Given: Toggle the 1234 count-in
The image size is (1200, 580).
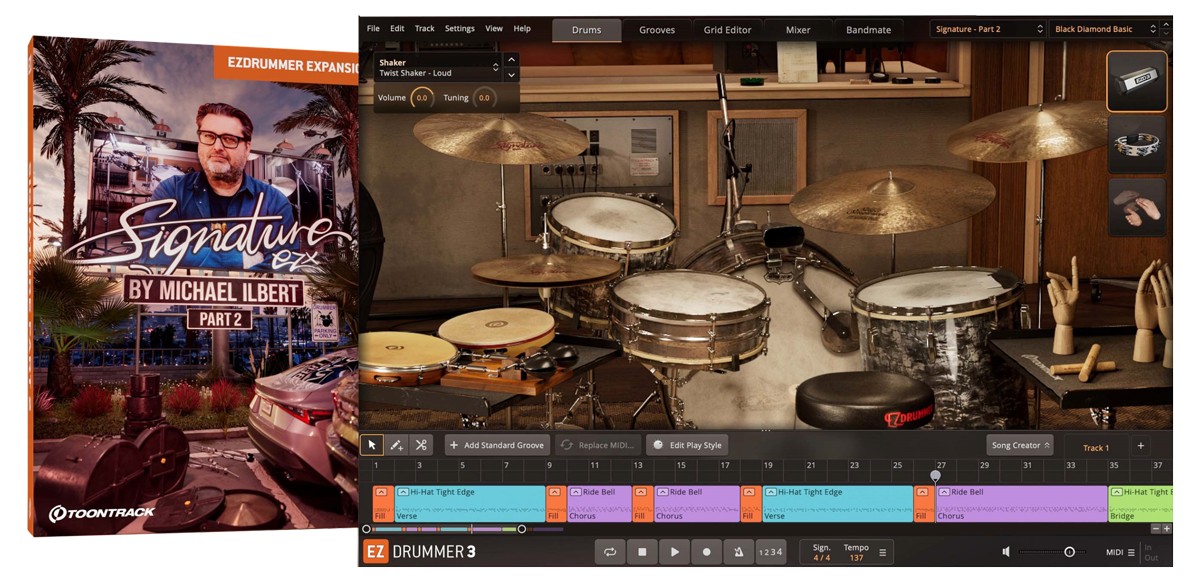Looking at the screenshot, I should pos(770,552).
